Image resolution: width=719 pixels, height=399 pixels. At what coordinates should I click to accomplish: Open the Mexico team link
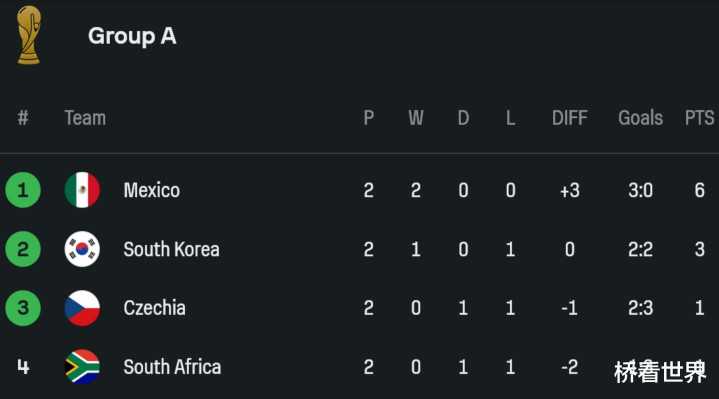coord(152,190)
